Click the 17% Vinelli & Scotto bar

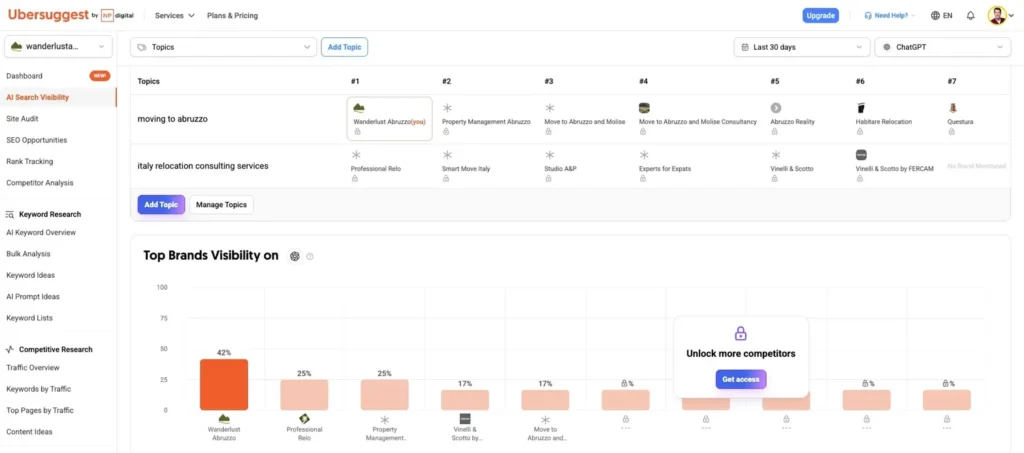click(465, 399)
